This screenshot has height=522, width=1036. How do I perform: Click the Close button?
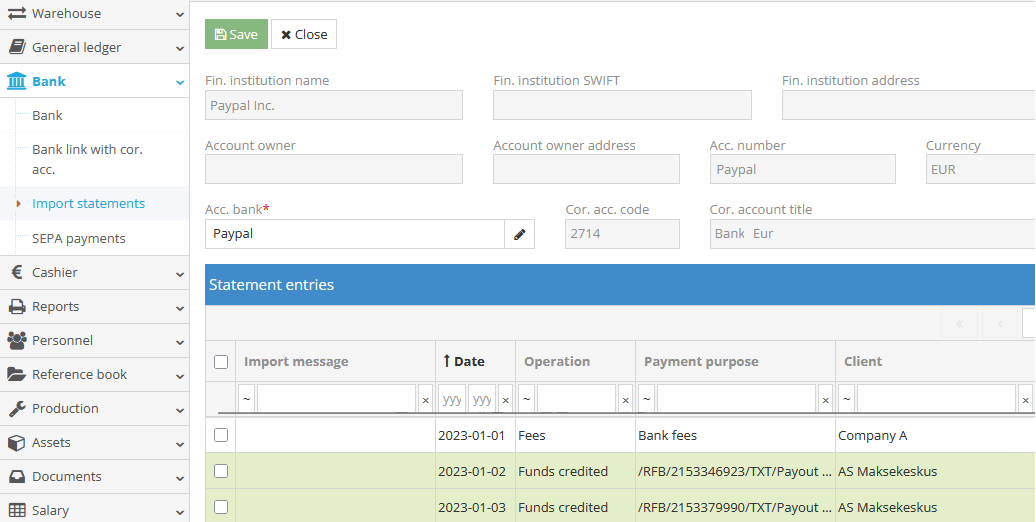(x=304, y=34)
